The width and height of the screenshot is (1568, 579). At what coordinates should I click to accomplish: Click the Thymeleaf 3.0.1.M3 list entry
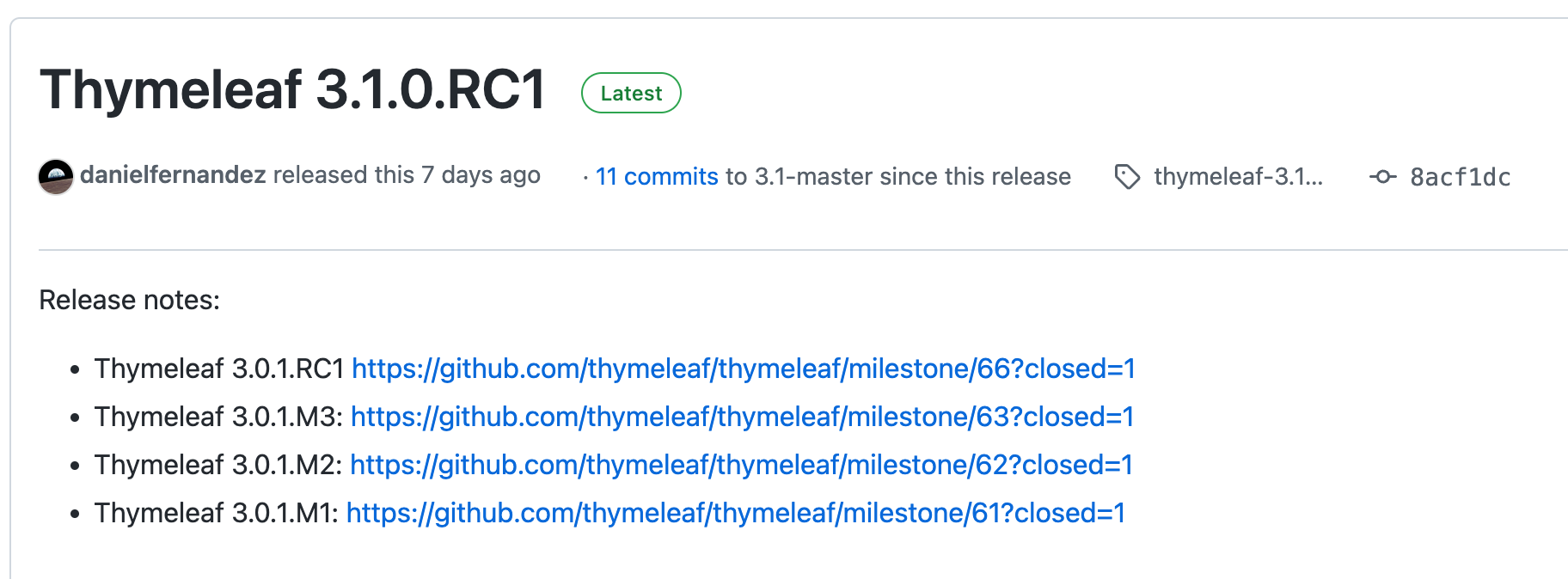(217, 417)
